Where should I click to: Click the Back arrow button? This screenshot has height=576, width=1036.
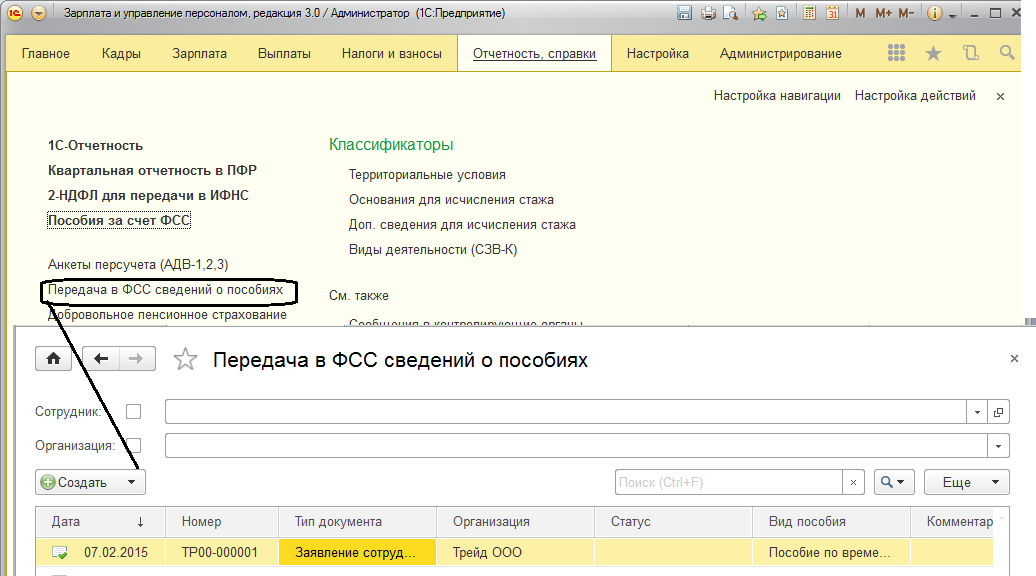click(x=101, y=359)
